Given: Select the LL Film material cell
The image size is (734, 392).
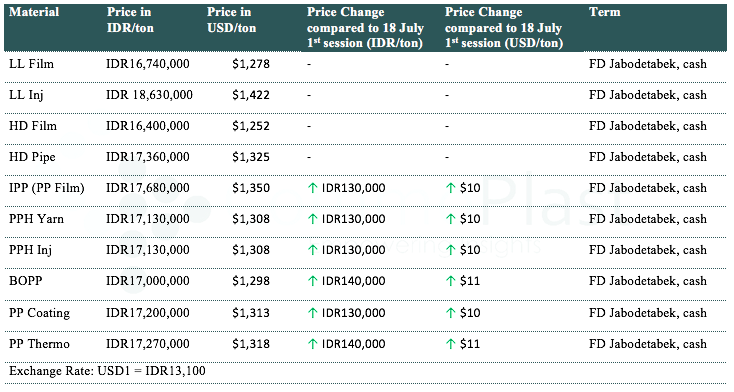Looking at the screenshot, I should pyautogui.click(x=31, y=64).
